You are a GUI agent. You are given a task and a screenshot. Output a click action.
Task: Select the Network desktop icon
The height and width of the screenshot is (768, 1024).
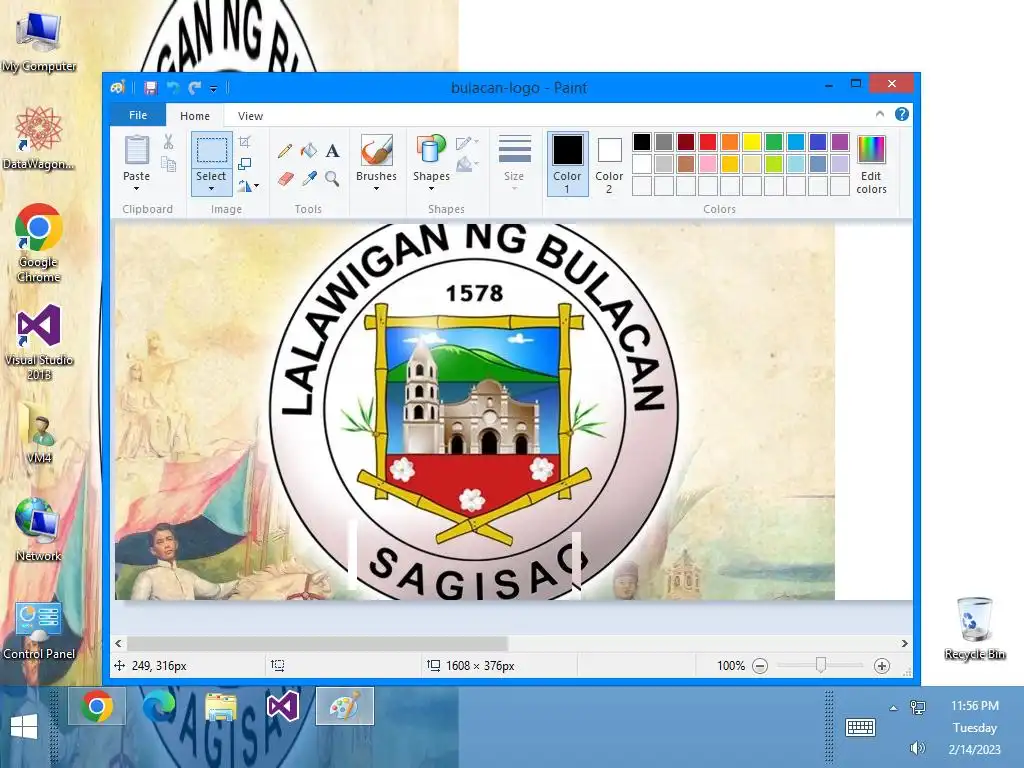(x=39, y=529)
